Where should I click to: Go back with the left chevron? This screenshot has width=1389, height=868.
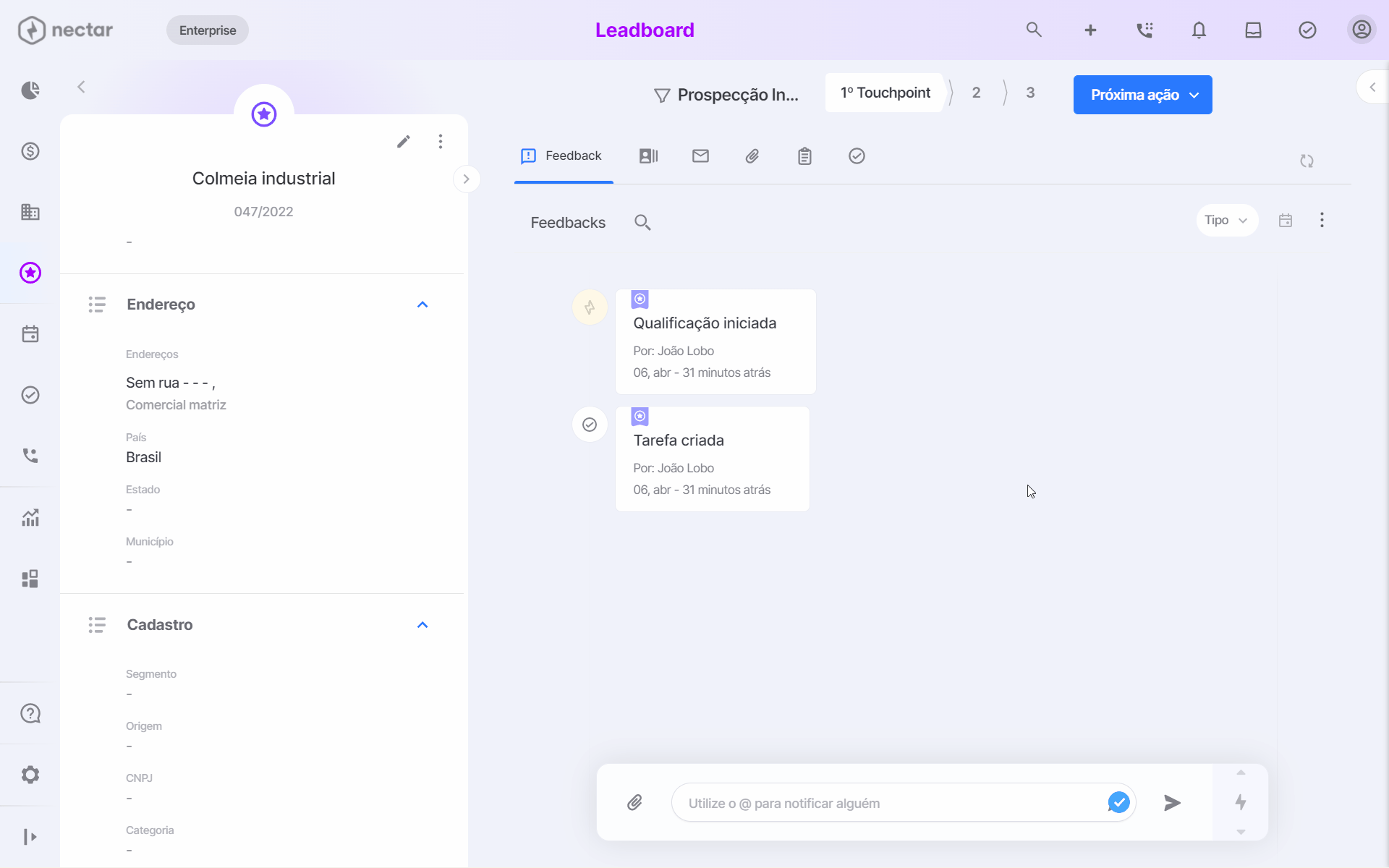81,87
